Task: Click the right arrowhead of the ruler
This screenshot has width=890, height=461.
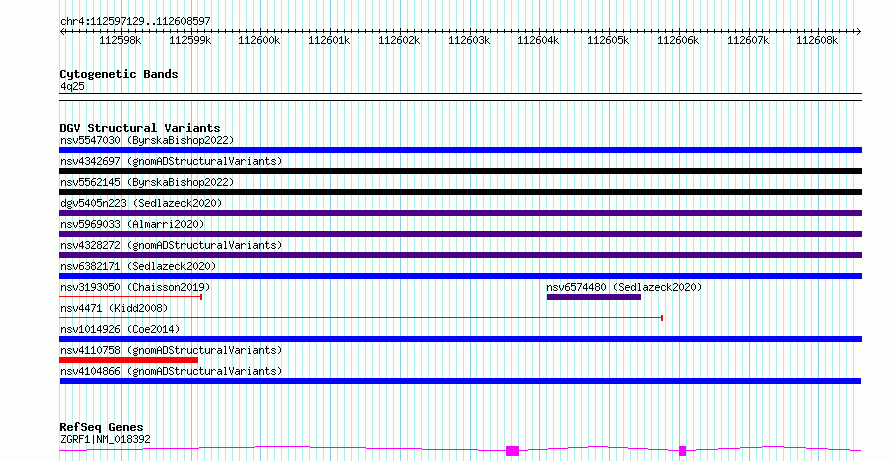Action: (x=859, y=31)
